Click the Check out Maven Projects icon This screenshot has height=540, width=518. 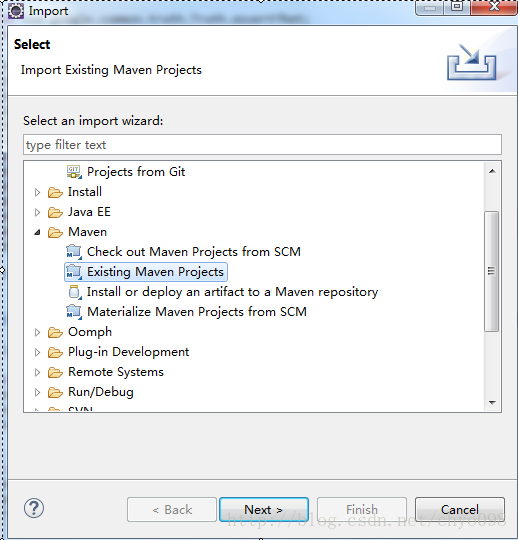(74, 252)
